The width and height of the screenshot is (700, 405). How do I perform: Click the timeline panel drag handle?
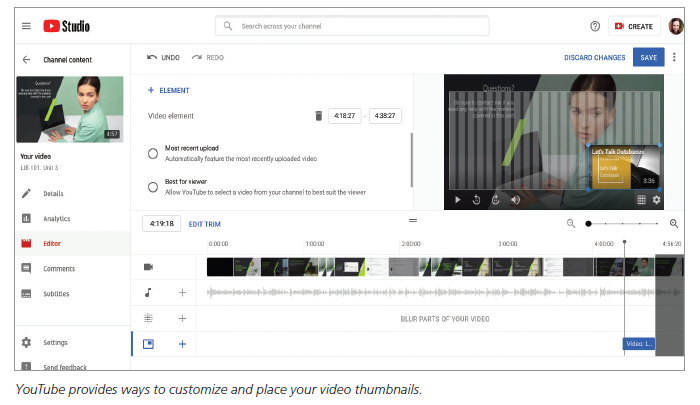point(413,221)
